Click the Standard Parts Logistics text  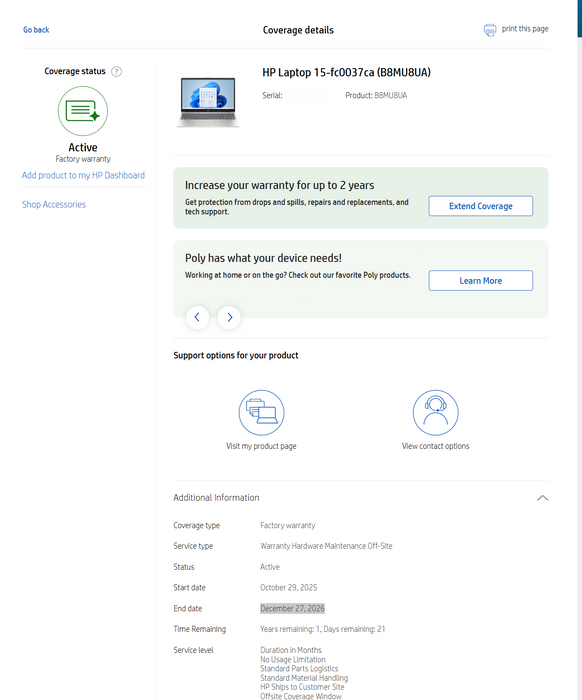[x=299, y=669]
